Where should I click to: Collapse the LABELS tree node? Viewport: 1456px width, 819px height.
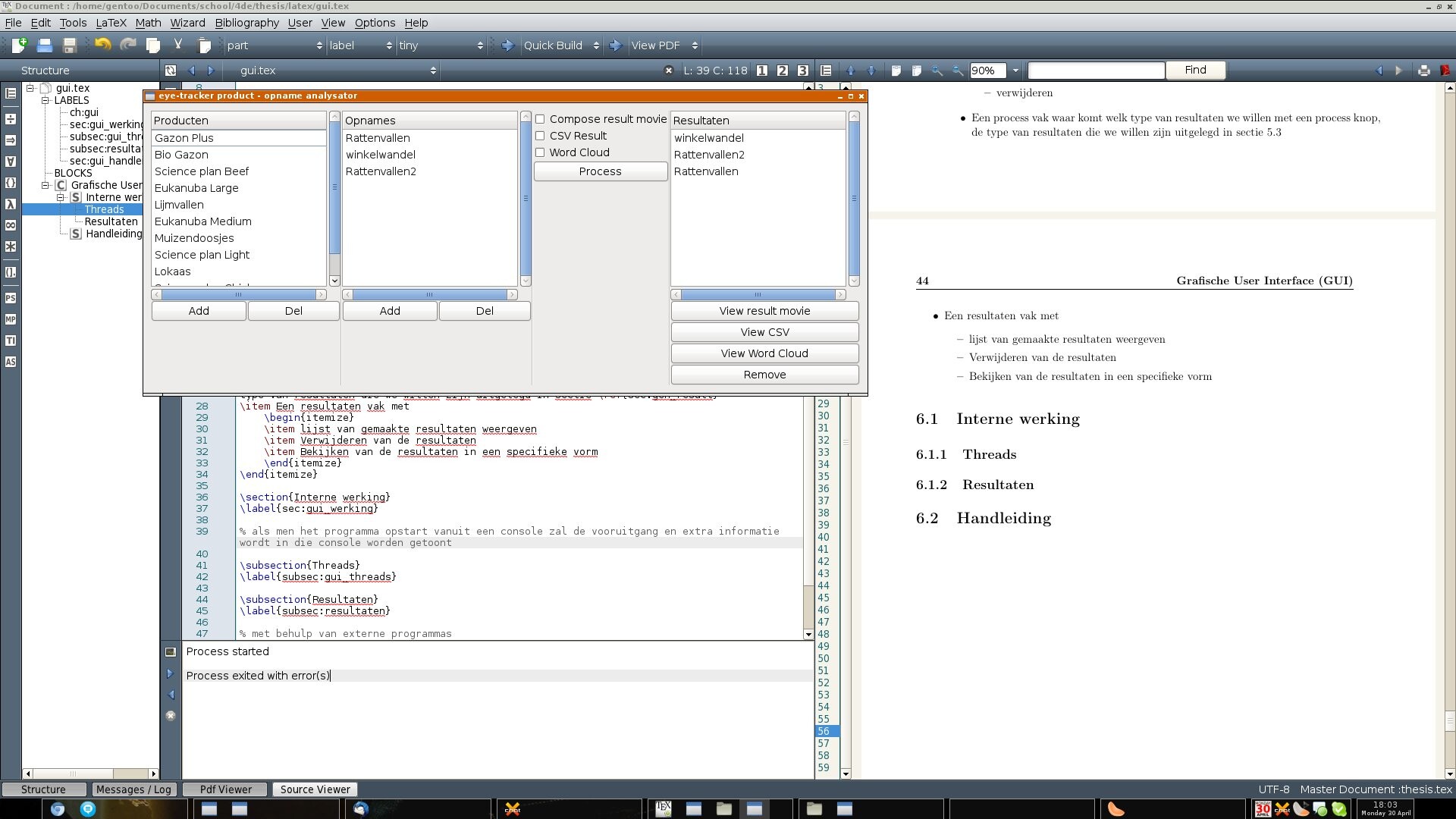(45, 100)
